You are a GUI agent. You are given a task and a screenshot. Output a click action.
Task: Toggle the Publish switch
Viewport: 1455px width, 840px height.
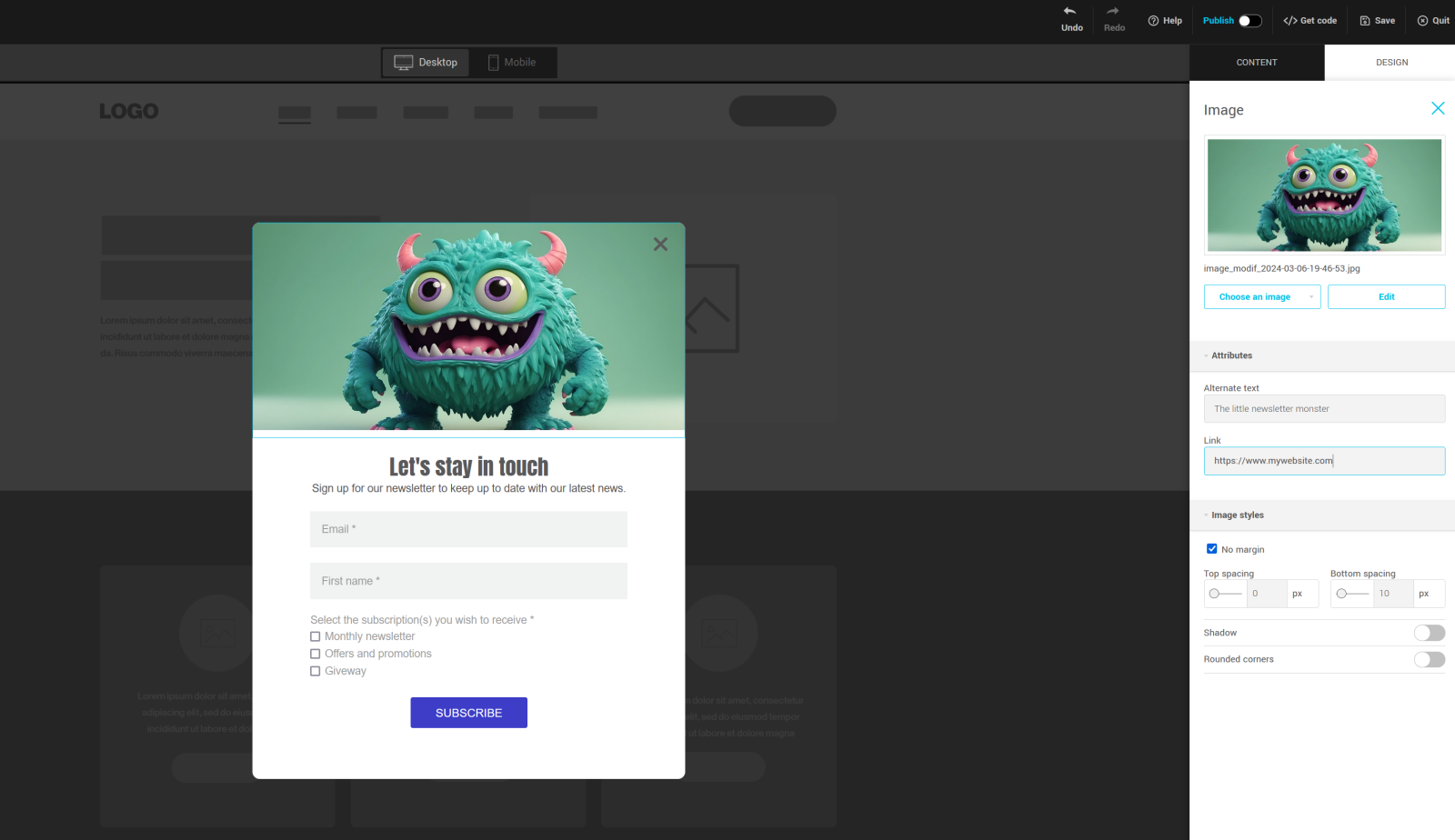[x=1249, y=21]
